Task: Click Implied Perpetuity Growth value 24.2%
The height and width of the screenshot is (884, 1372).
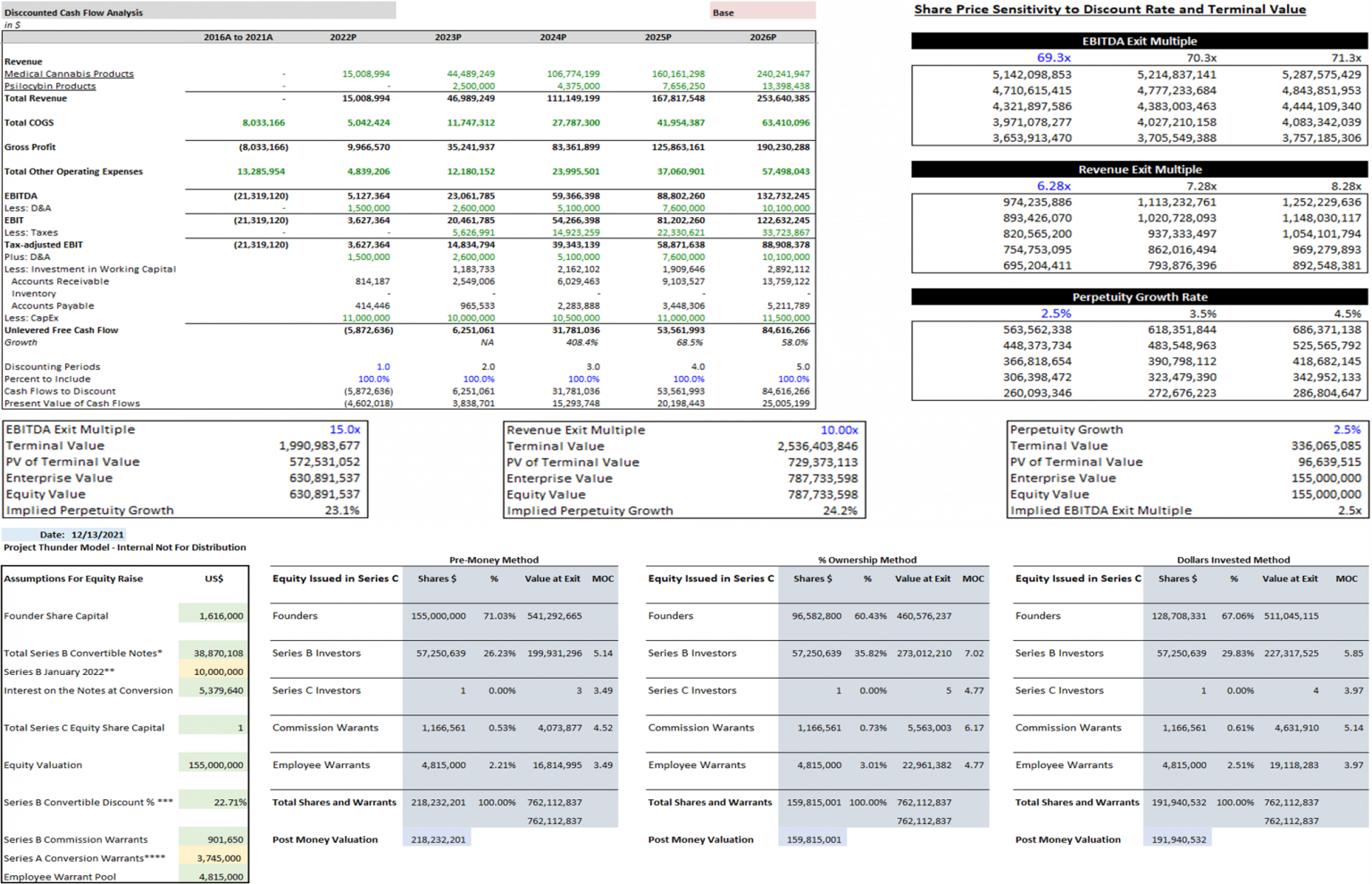Action: point(840,511)
